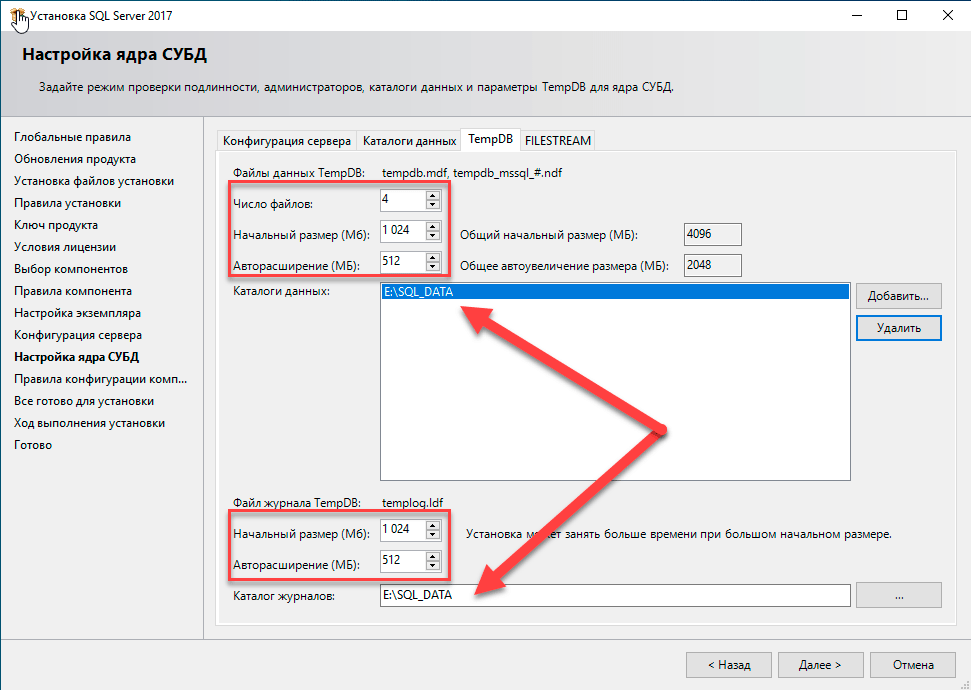The image size is (971, 690).
Task: Click the Добавить... button
Action: pos(899,296)
